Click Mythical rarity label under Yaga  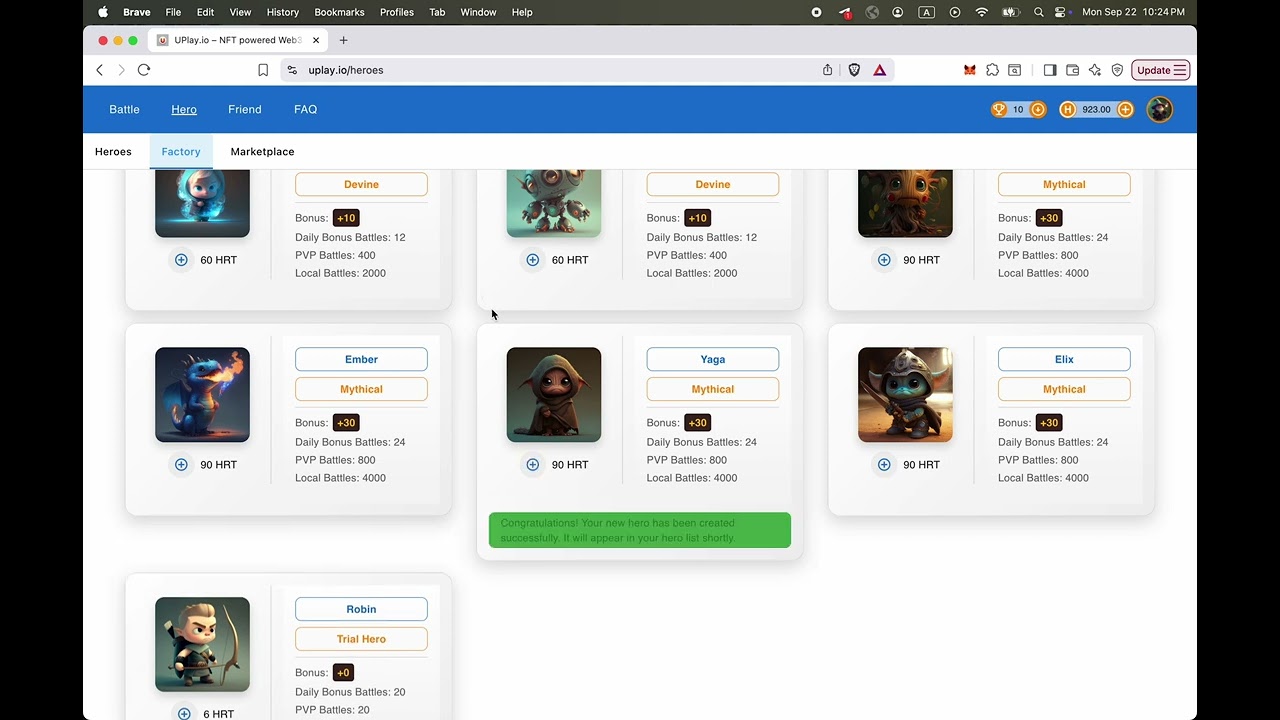[x=713, y=389]
